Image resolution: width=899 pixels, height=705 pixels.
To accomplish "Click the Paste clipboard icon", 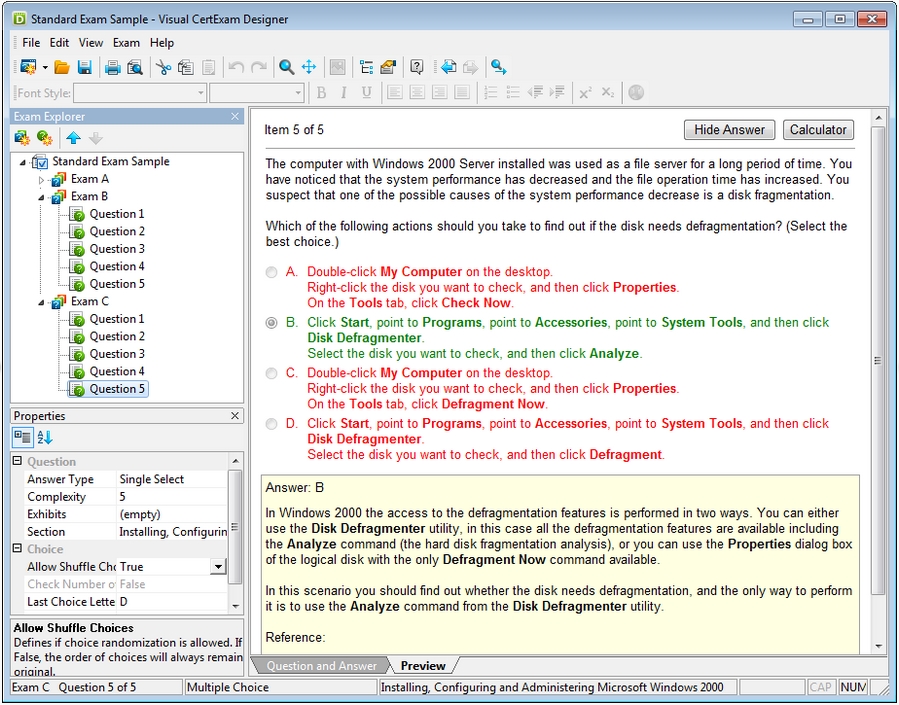I will [x=209, y=68].
